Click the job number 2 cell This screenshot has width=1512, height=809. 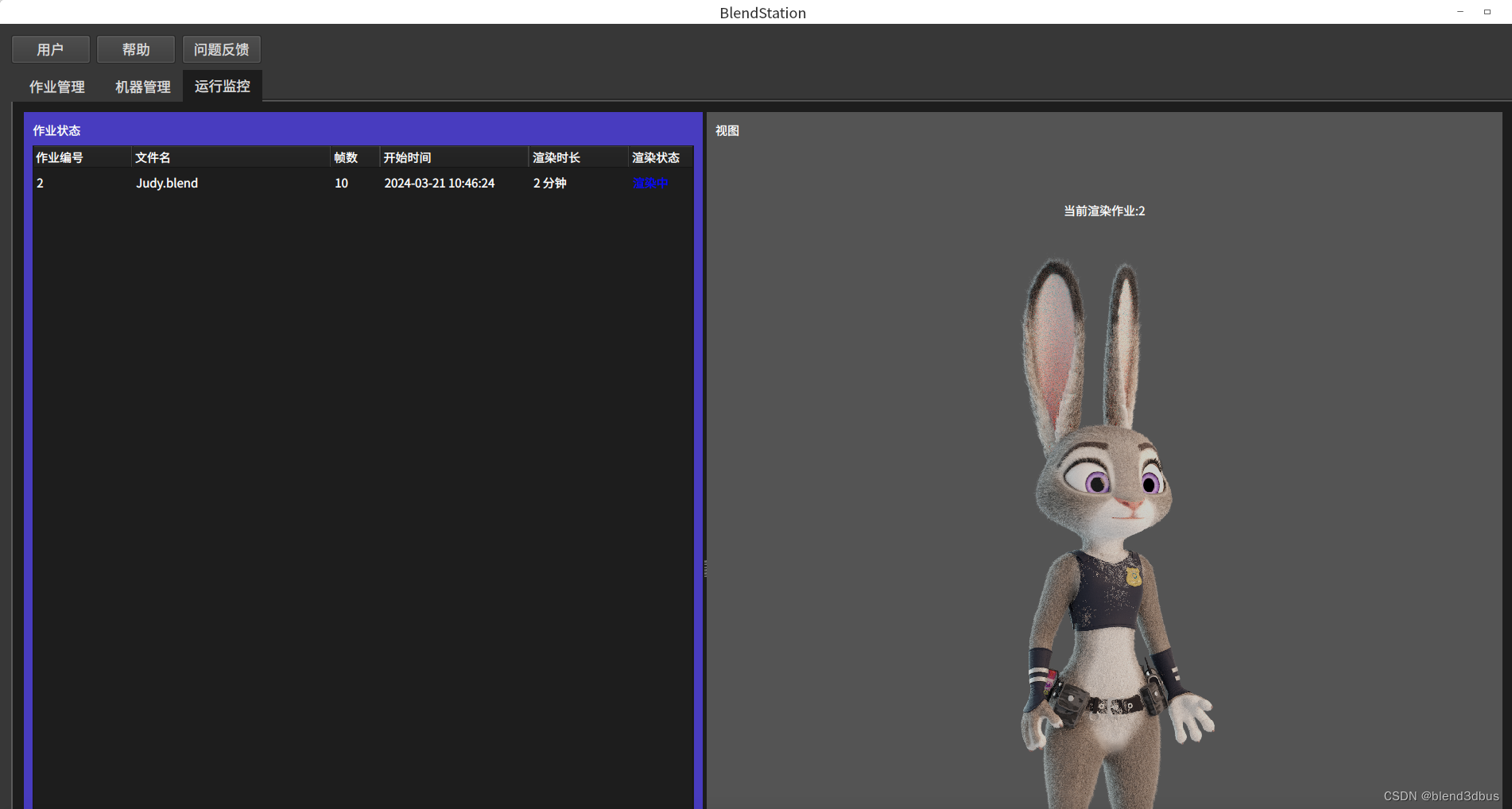click(x=40, y=183)
